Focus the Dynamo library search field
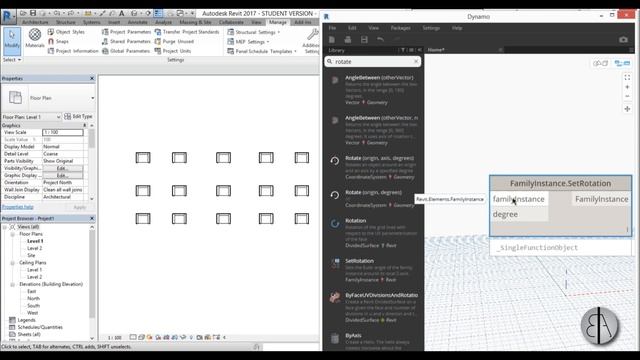640x360 pixels. [373, 62]
